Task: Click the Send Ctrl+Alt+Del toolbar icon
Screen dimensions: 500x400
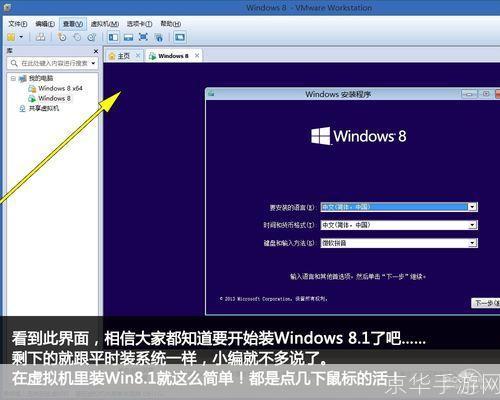Action: [x=40, y=37]
